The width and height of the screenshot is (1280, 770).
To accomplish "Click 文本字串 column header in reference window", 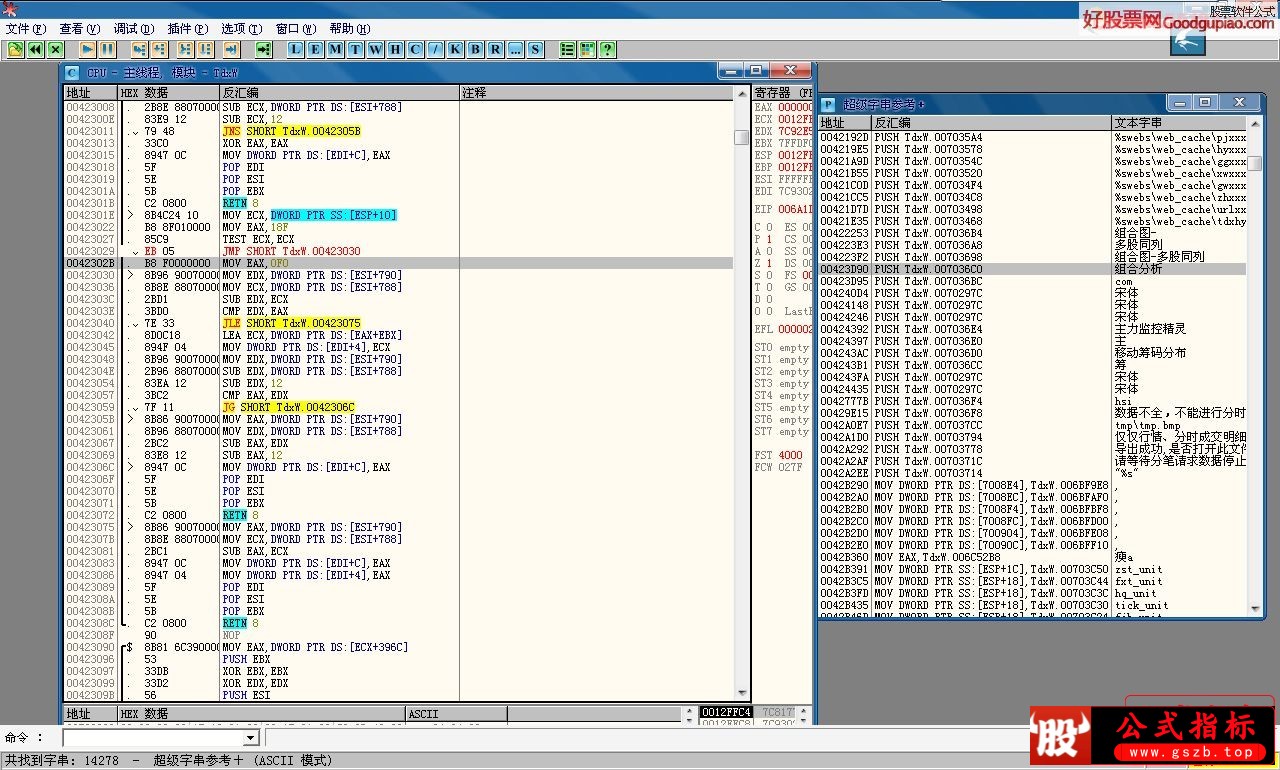I will coord(1179,122).
